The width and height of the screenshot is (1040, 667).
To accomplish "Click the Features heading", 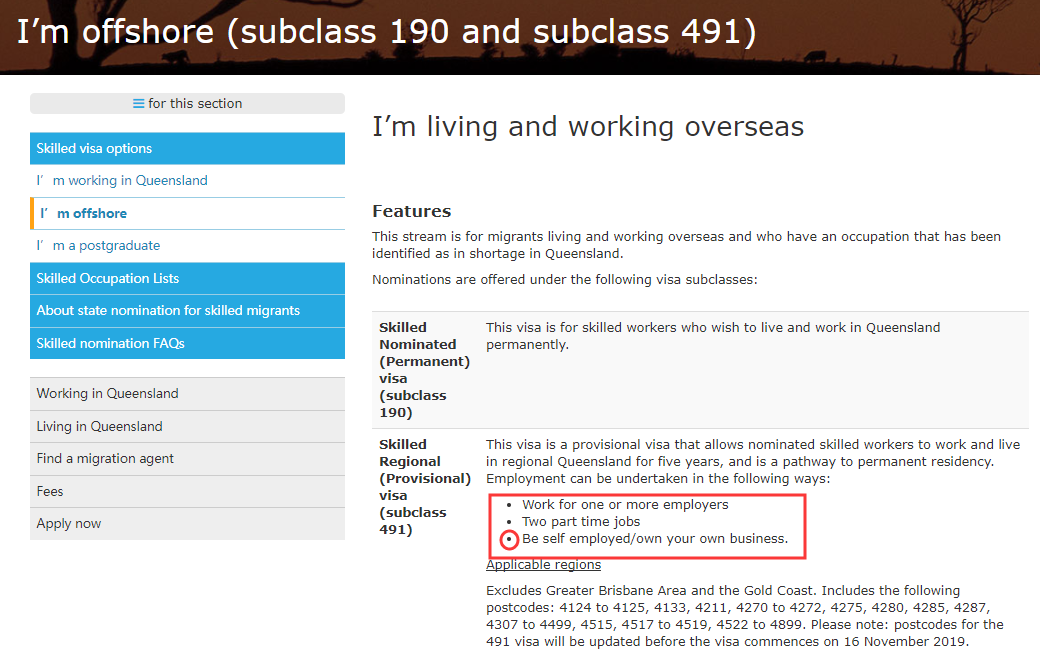I will pos(411,211).
